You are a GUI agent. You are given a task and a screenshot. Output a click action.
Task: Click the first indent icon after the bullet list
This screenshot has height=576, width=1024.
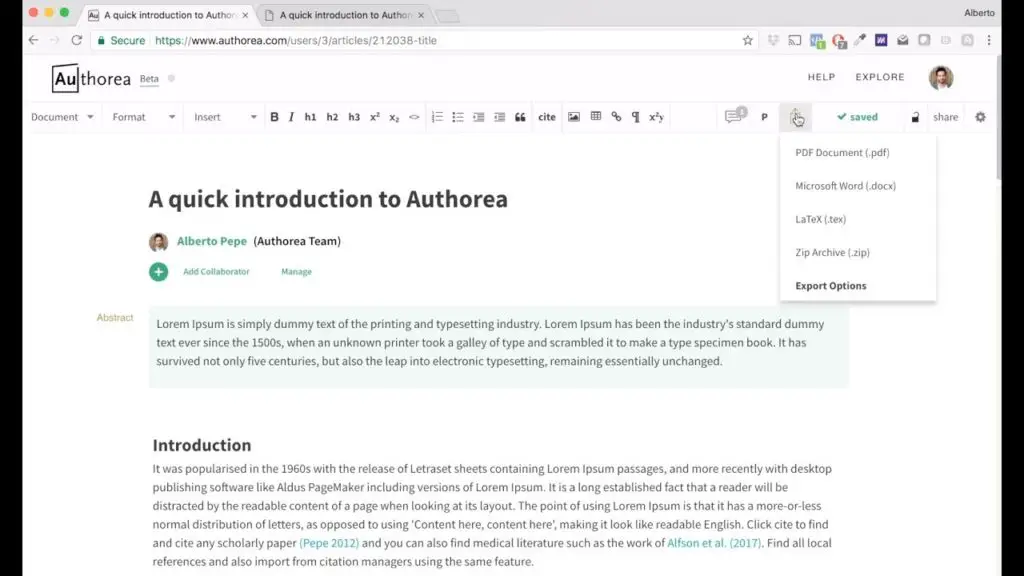point(479,117)
